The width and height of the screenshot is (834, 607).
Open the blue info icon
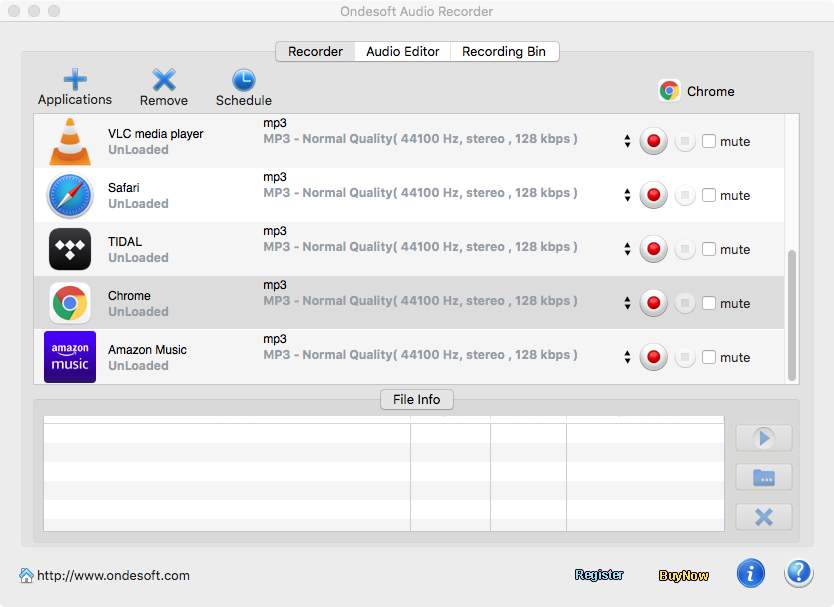click(750, 573)
